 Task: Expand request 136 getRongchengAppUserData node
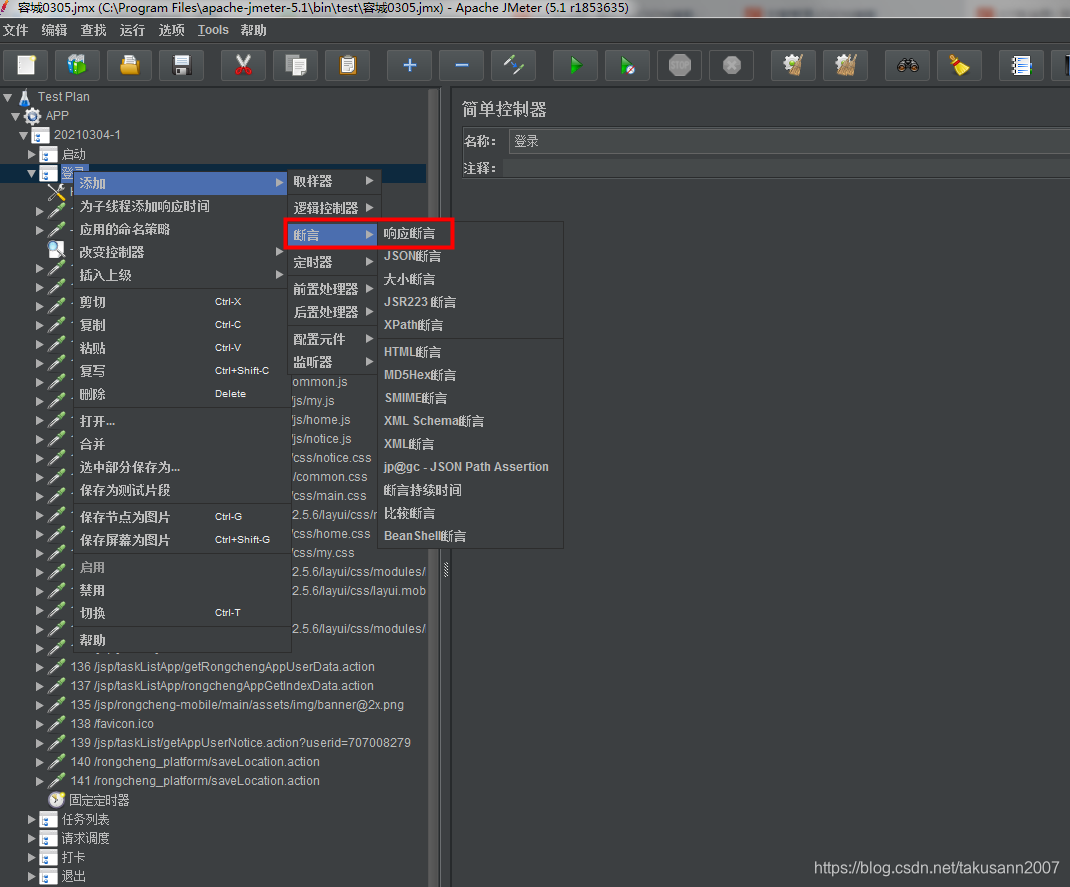(40, 667)
